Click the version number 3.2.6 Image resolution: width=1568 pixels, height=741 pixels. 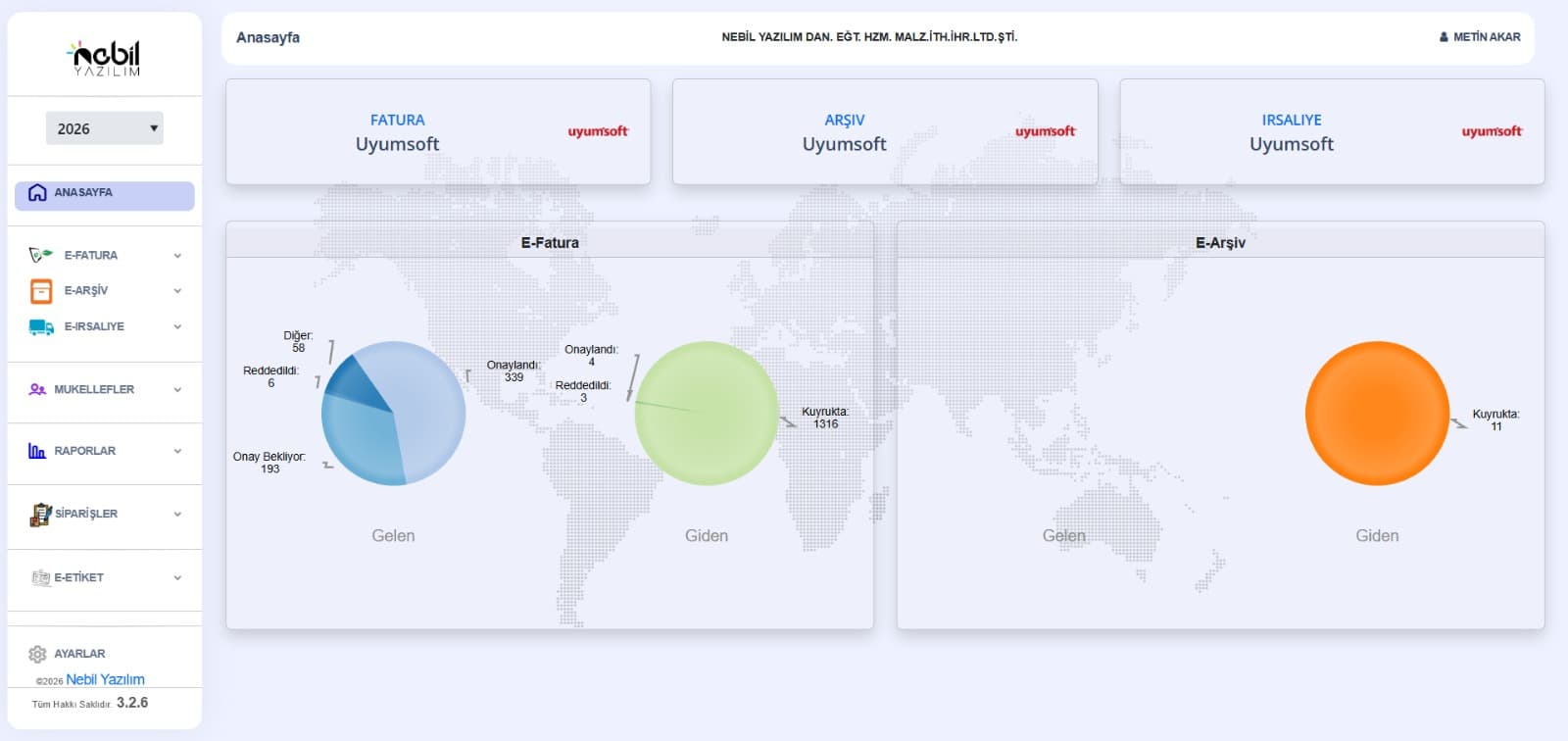132,703
